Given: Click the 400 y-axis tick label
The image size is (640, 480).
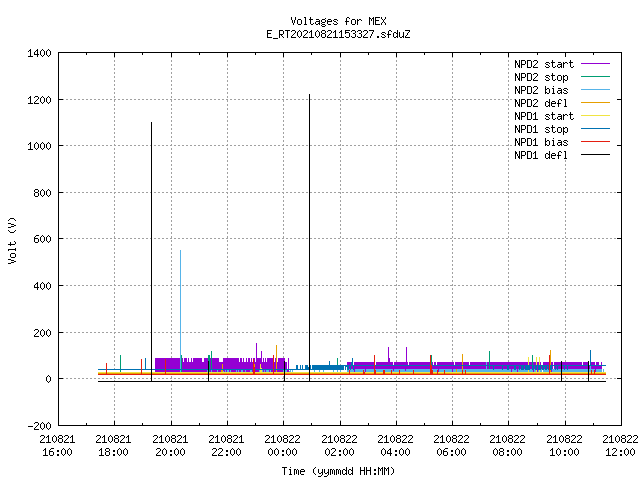Looking at the screenshot, I should click(42, 286).
